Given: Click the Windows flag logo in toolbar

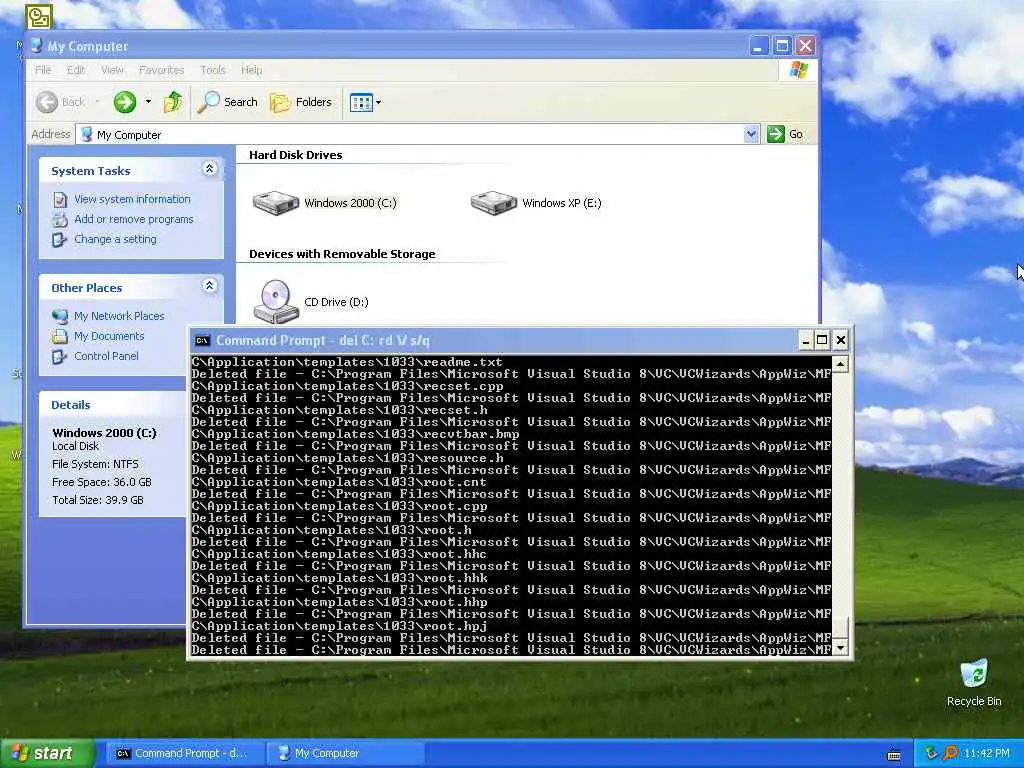Looking at the screenshot, I should [798, 70].
